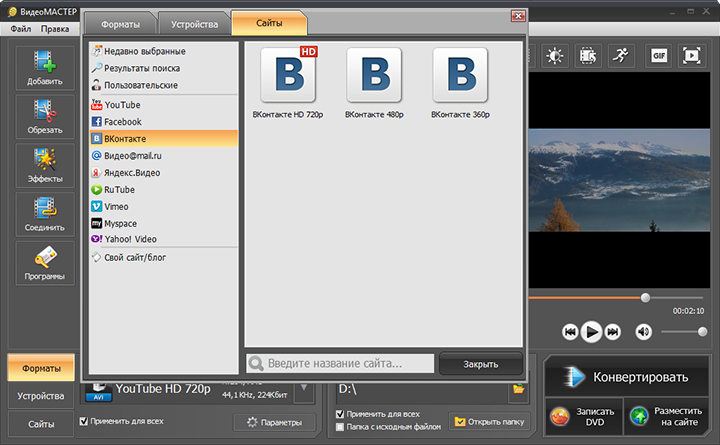Open the Эффекты effects tool
The width and height of the screenshot is (720, 445).
point(45,165)
